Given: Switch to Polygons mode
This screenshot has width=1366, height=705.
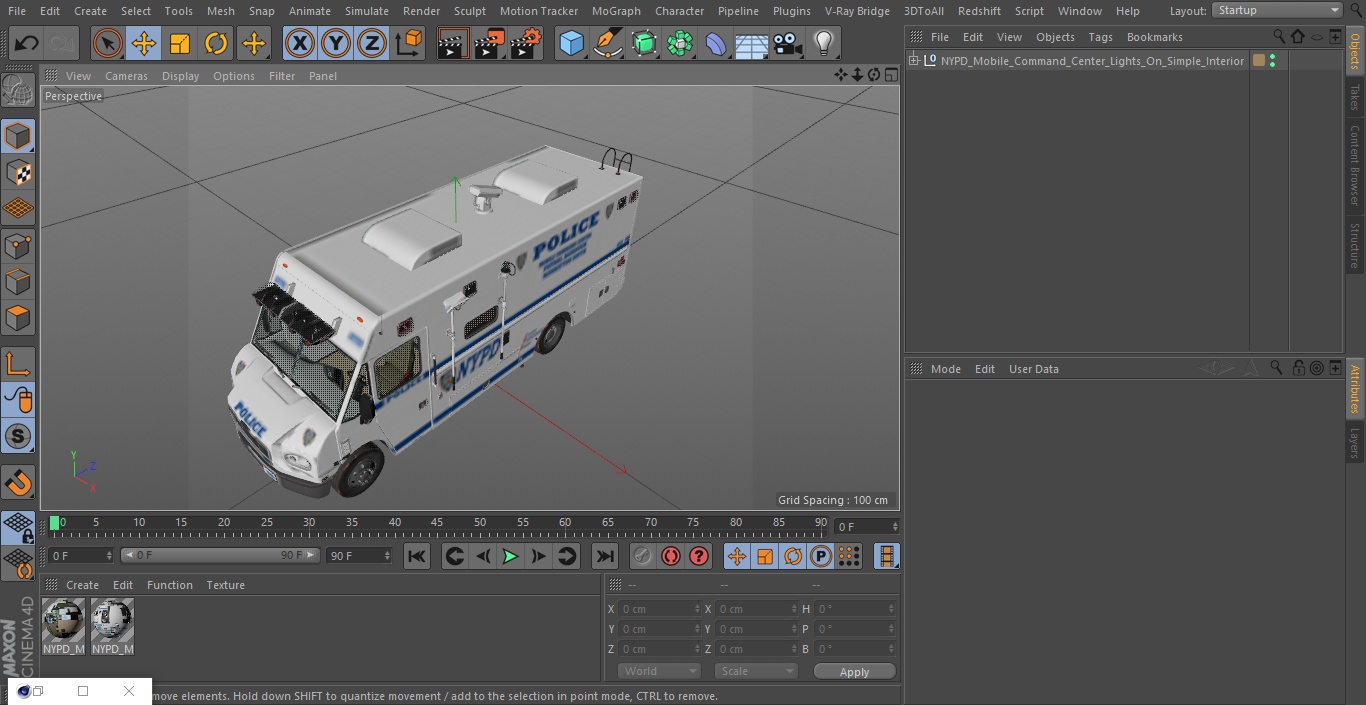Looking at the screenshot, I should coord(18,318).
